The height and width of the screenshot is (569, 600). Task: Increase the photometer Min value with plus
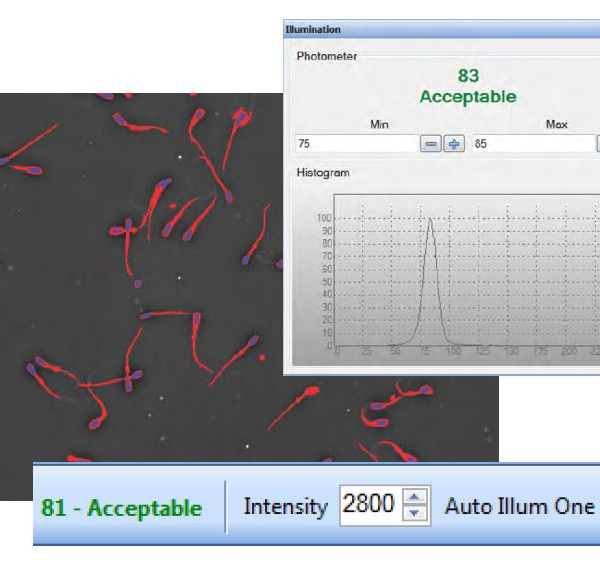454,144
